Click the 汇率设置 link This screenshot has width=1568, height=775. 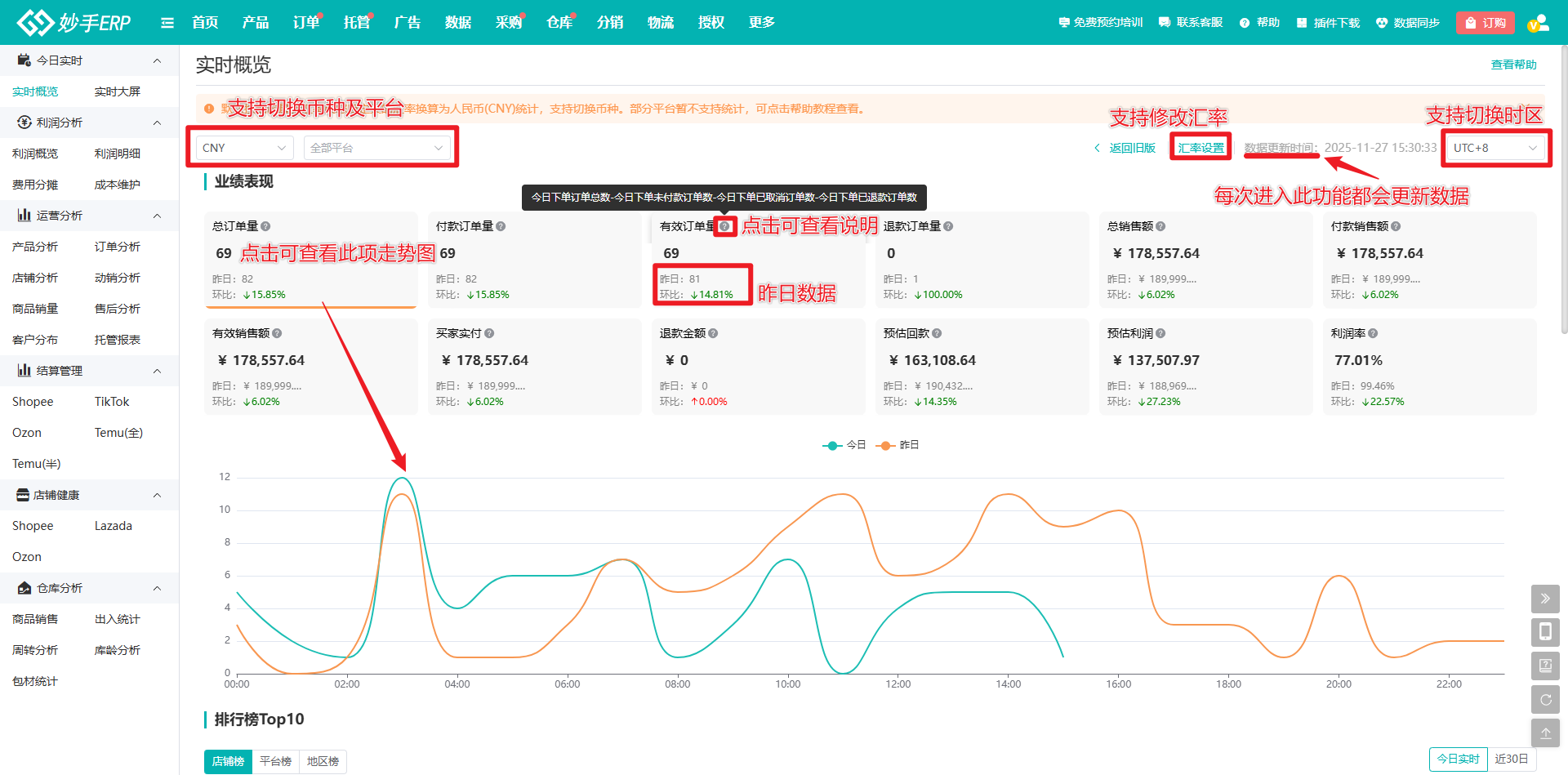[1200, 148]
